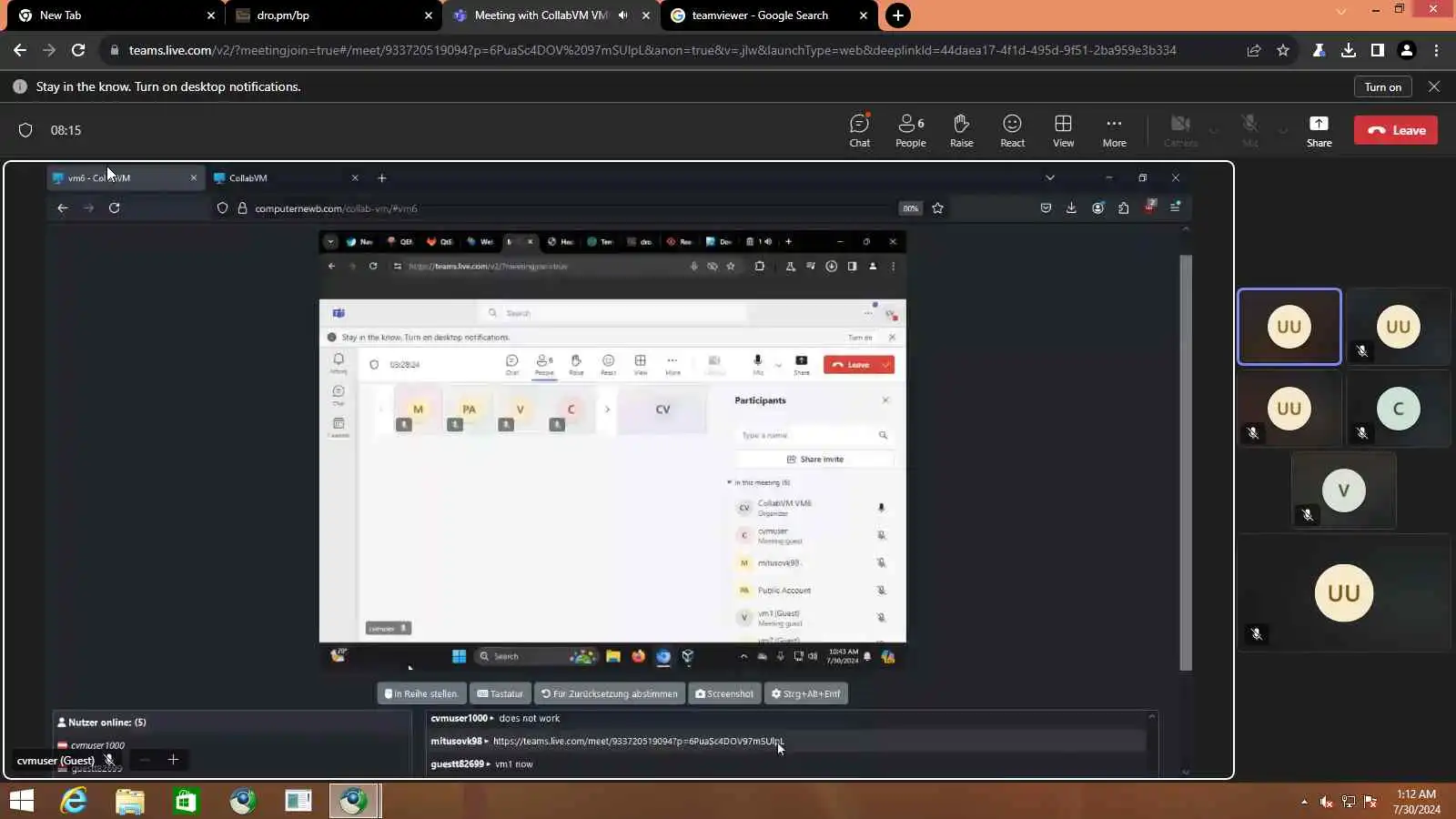Open the Chrome three-dot menu
The image size is (1456, 819).
pyautogui.click(x=1436, y=50)
